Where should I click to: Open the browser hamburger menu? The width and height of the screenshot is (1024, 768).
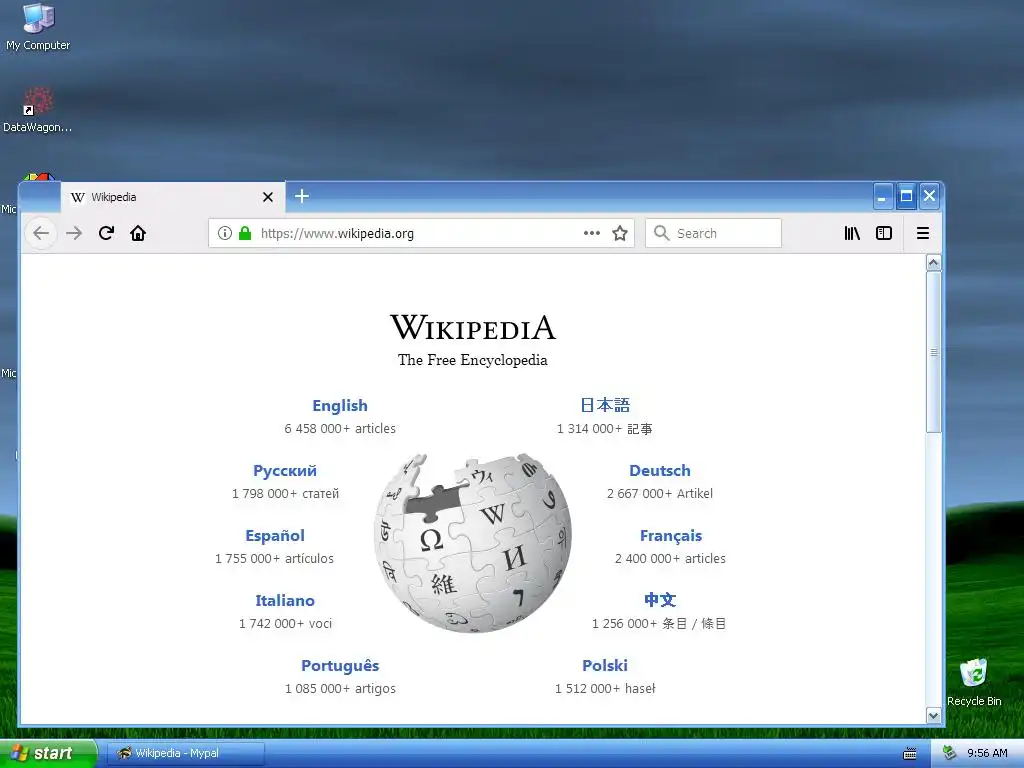923,233
